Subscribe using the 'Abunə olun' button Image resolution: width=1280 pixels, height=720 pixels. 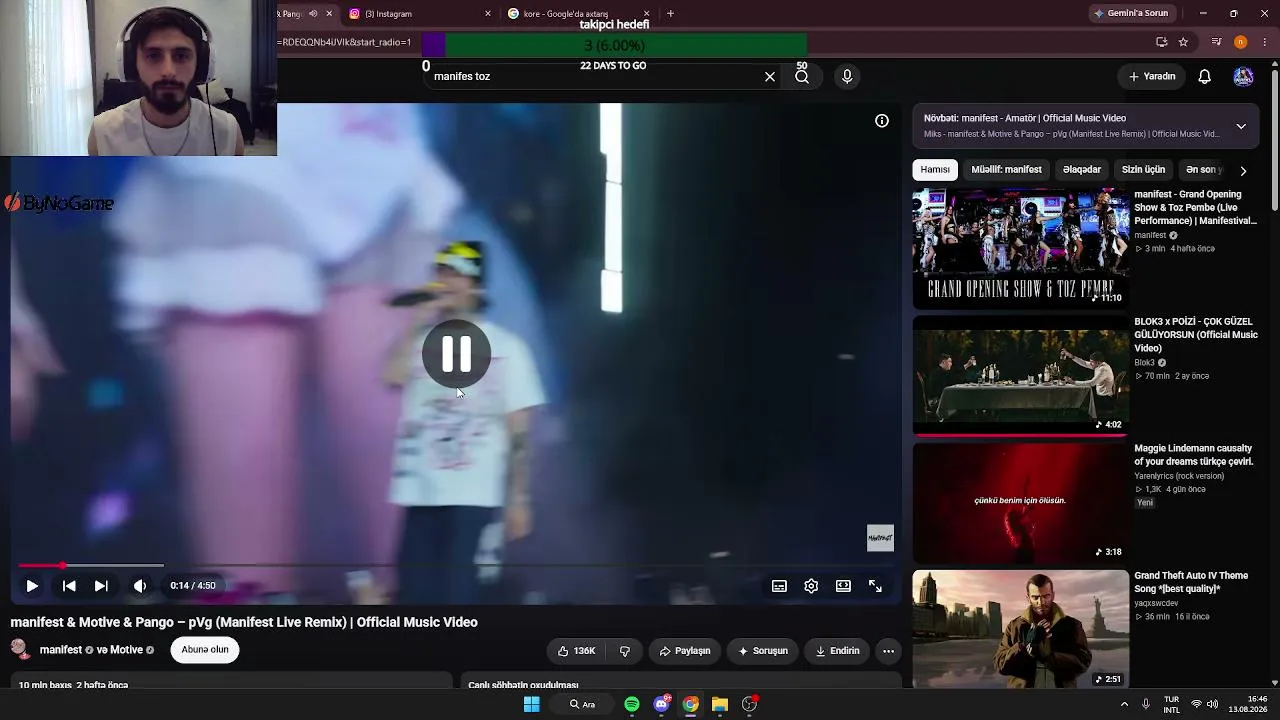205,650
